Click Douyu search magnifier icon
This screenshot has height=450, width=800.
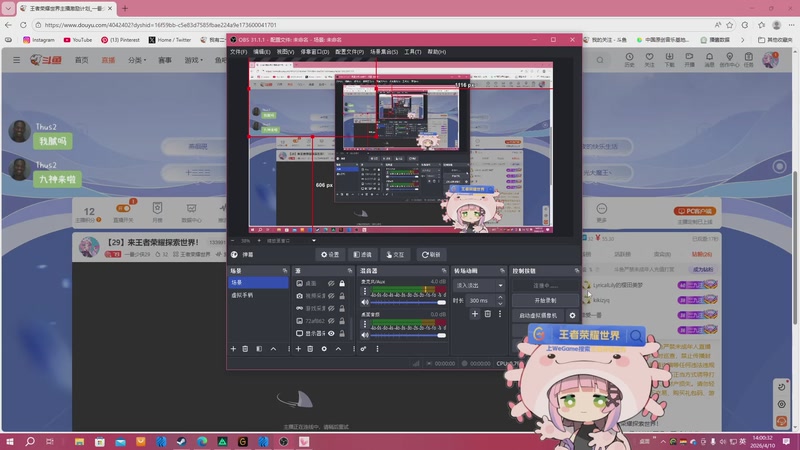[x=600, y=60]
